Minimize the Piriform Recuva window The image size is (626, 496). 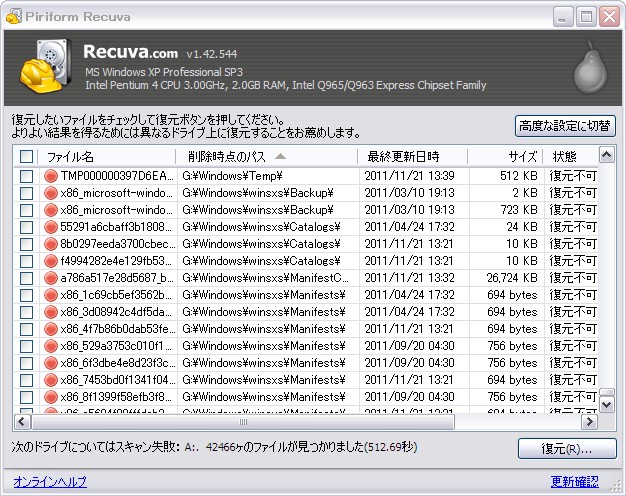click(563, 17)
